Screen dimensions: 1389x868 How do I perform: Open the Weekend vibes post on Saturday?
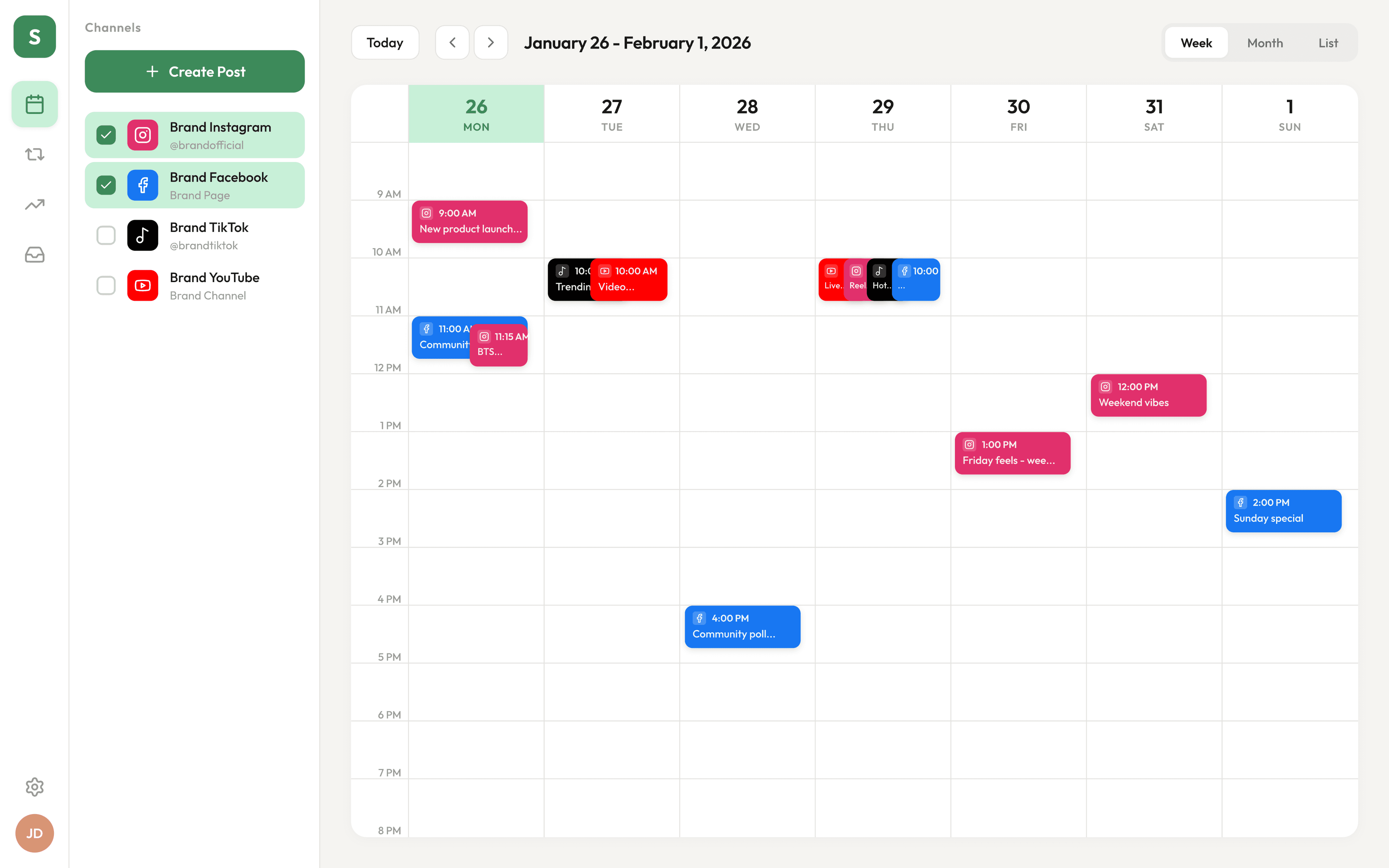pos(1148,395)
